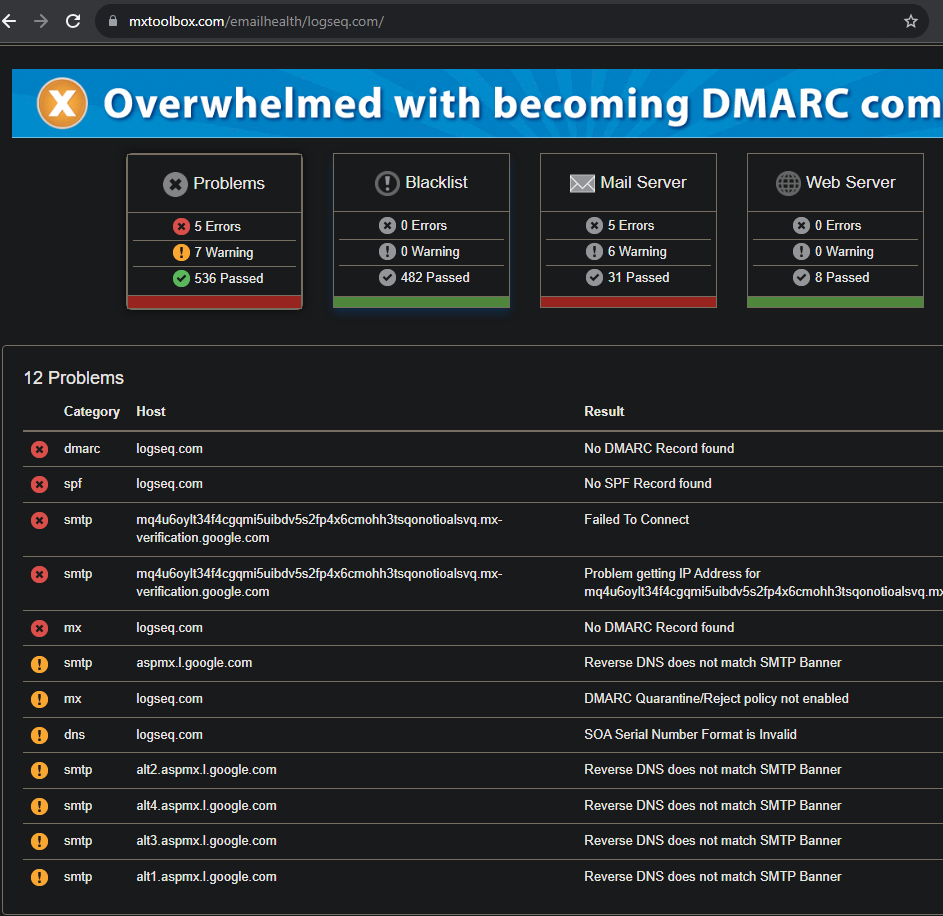Click the Host column header
Image resolution: width=943 pixels, height=916 pixels.
[x=150, y=411]
